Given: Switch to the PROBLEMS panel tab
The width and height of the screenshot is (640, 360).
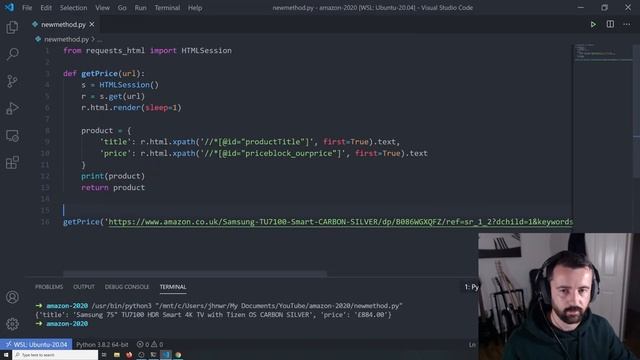Looking at the screenshot, I should tap(49, 287).
